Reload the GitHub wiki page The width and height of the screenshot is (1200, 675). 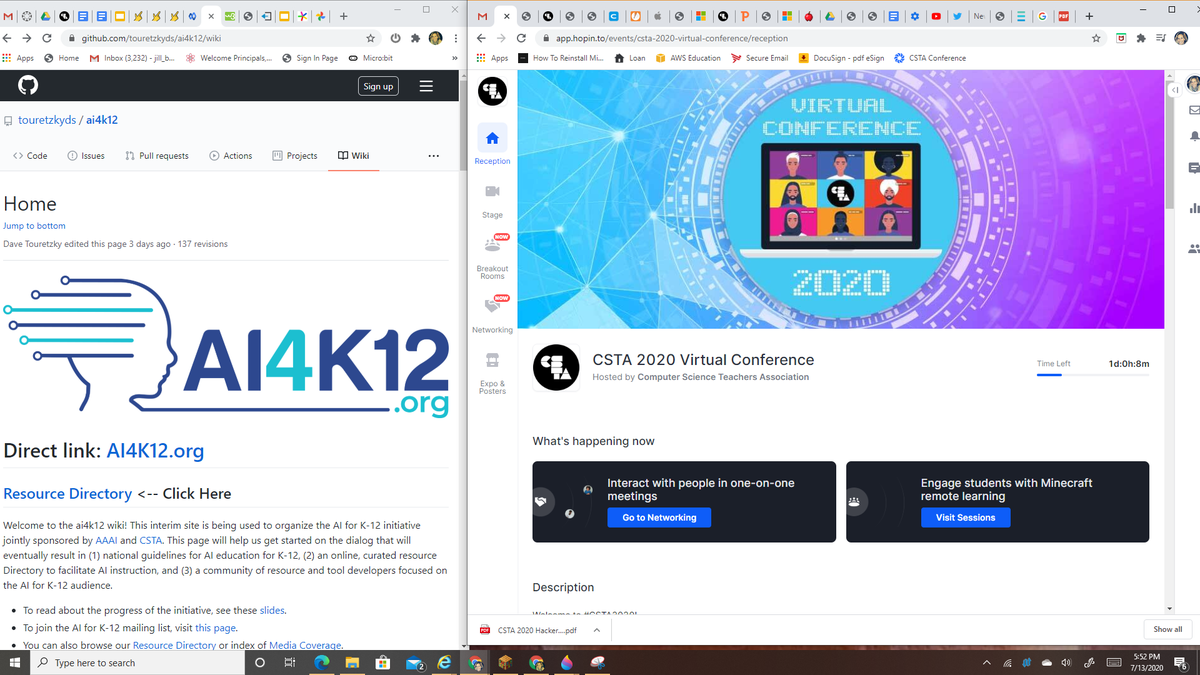click(x=47, y=38)
